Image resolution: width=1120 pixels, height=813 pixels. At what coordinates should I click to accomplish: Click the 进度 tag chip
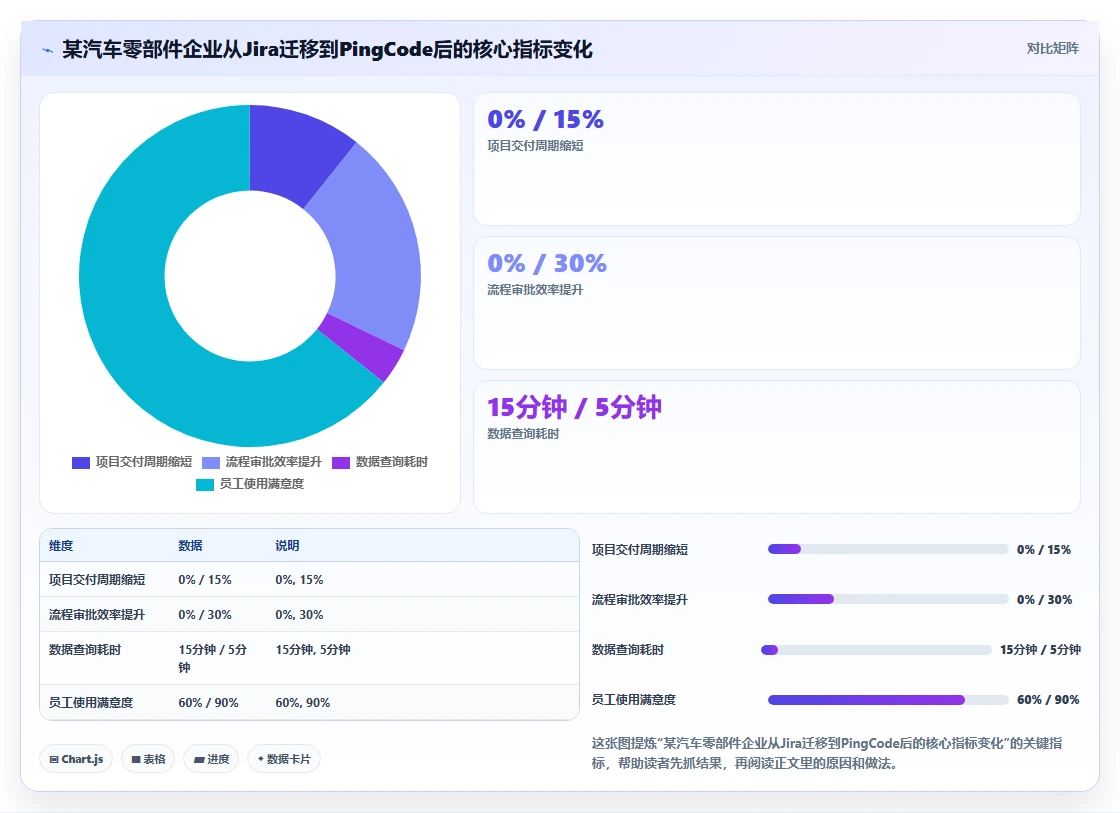211,759
